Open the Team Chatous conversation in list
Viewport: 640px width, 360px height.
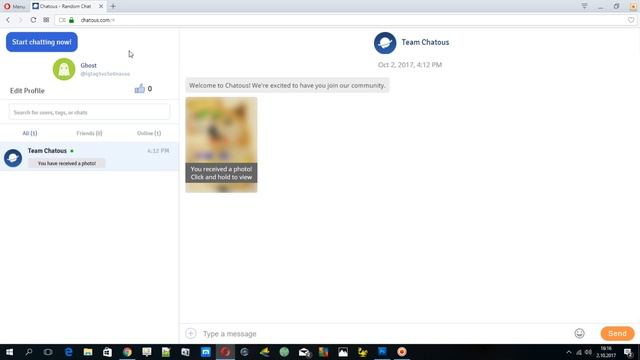[89, 157]
